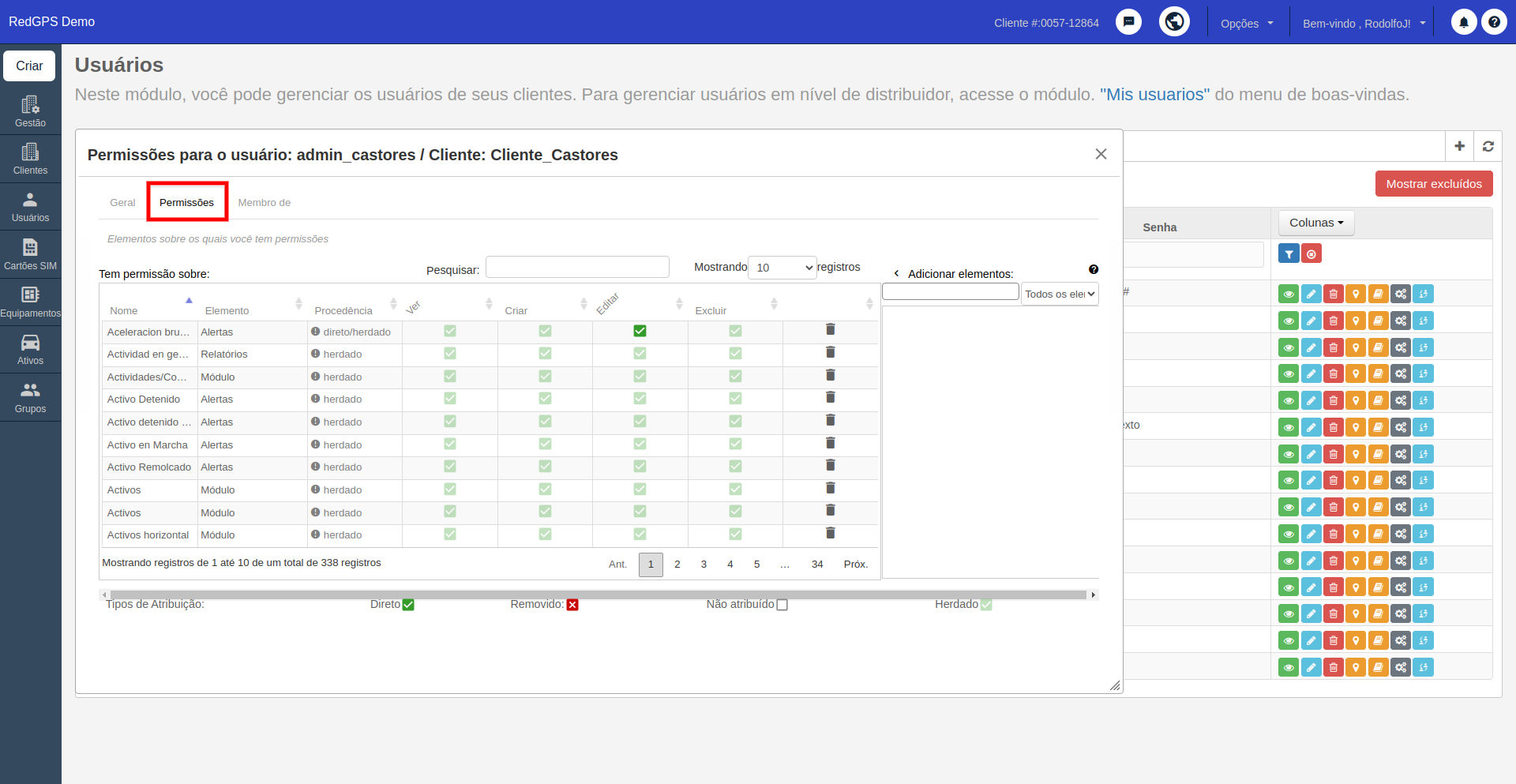Click help icon beside Adicionar elementos
This screenshot has width=1516, height=784.
tap(1094, 269)
